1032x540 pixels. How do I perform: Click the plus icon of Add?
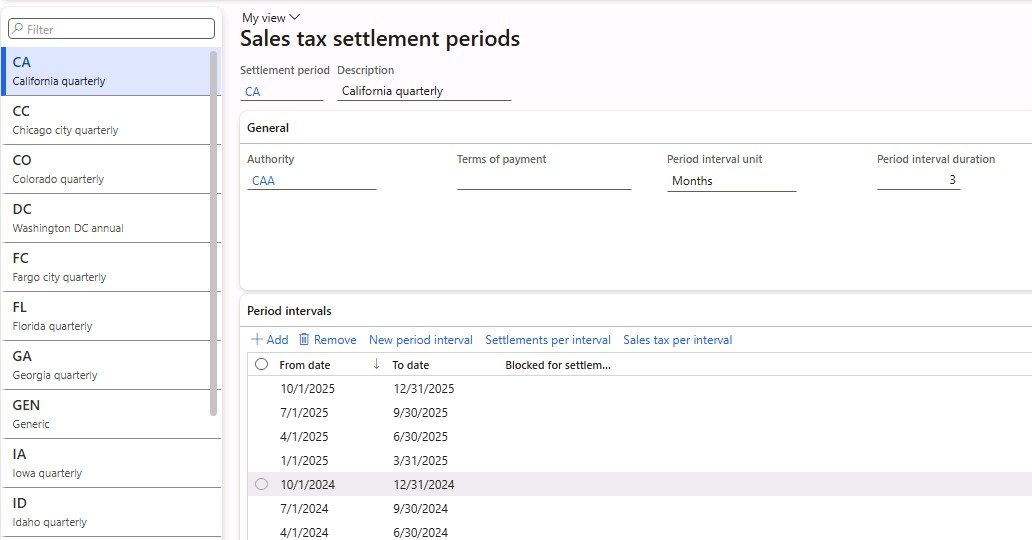(x=257, y=340)
